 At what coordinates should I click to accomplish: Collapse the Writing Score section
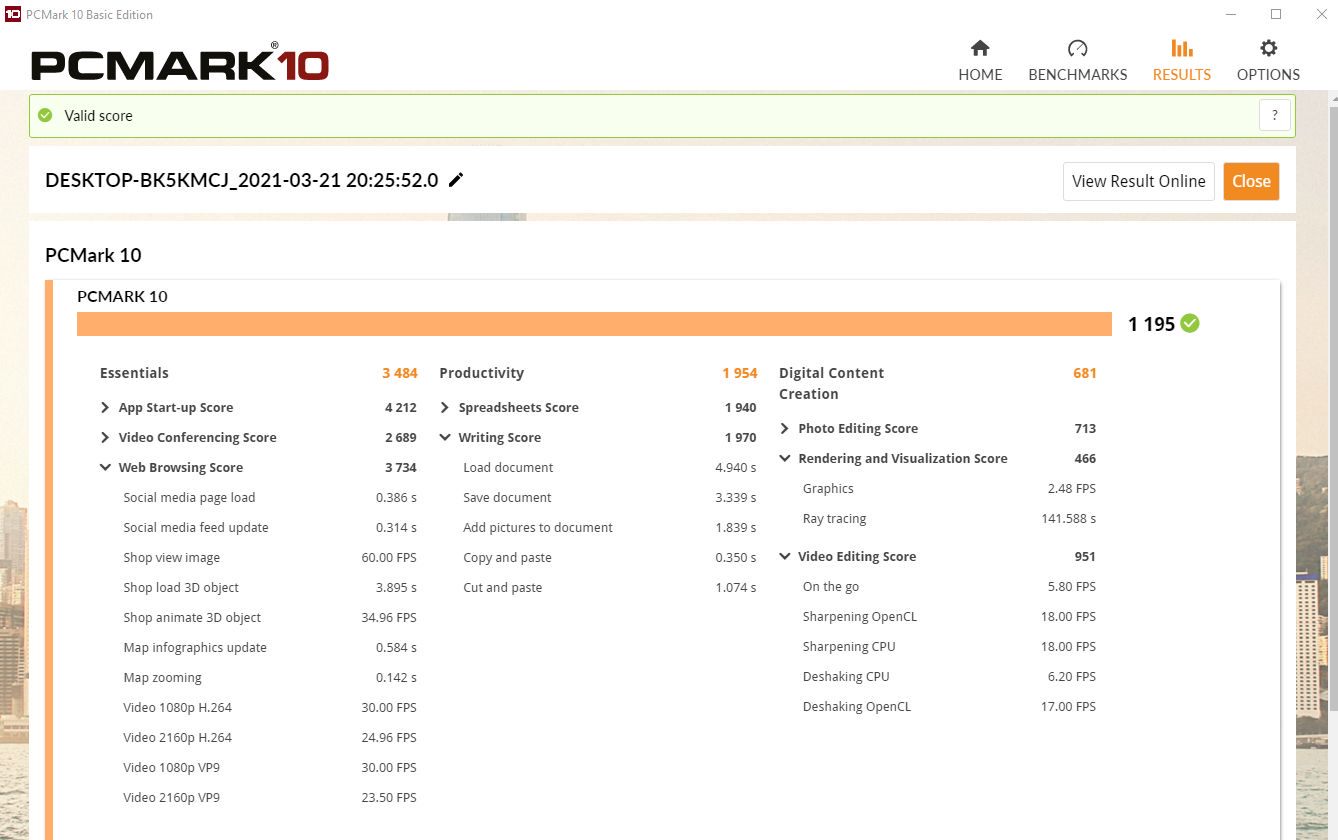point(445,438)
